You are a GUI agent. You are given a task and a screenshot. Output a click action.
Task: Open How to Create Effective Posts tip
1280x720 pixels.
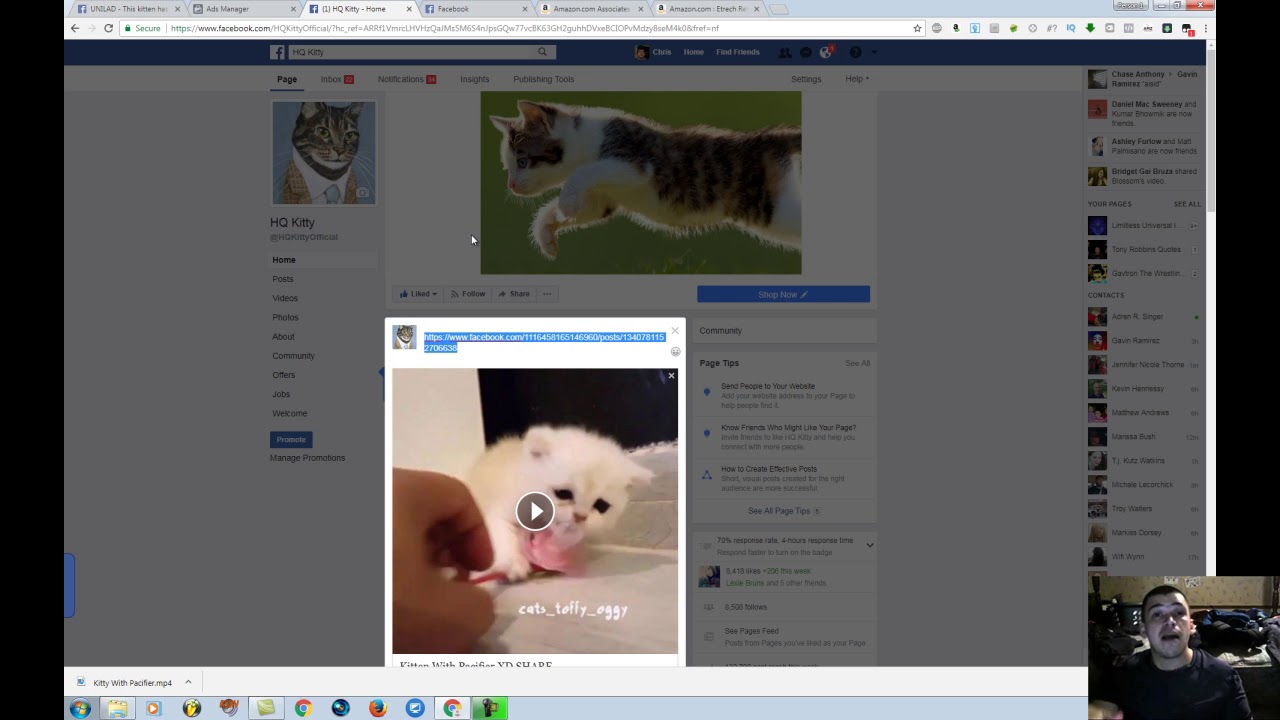[x=769, y=469]
